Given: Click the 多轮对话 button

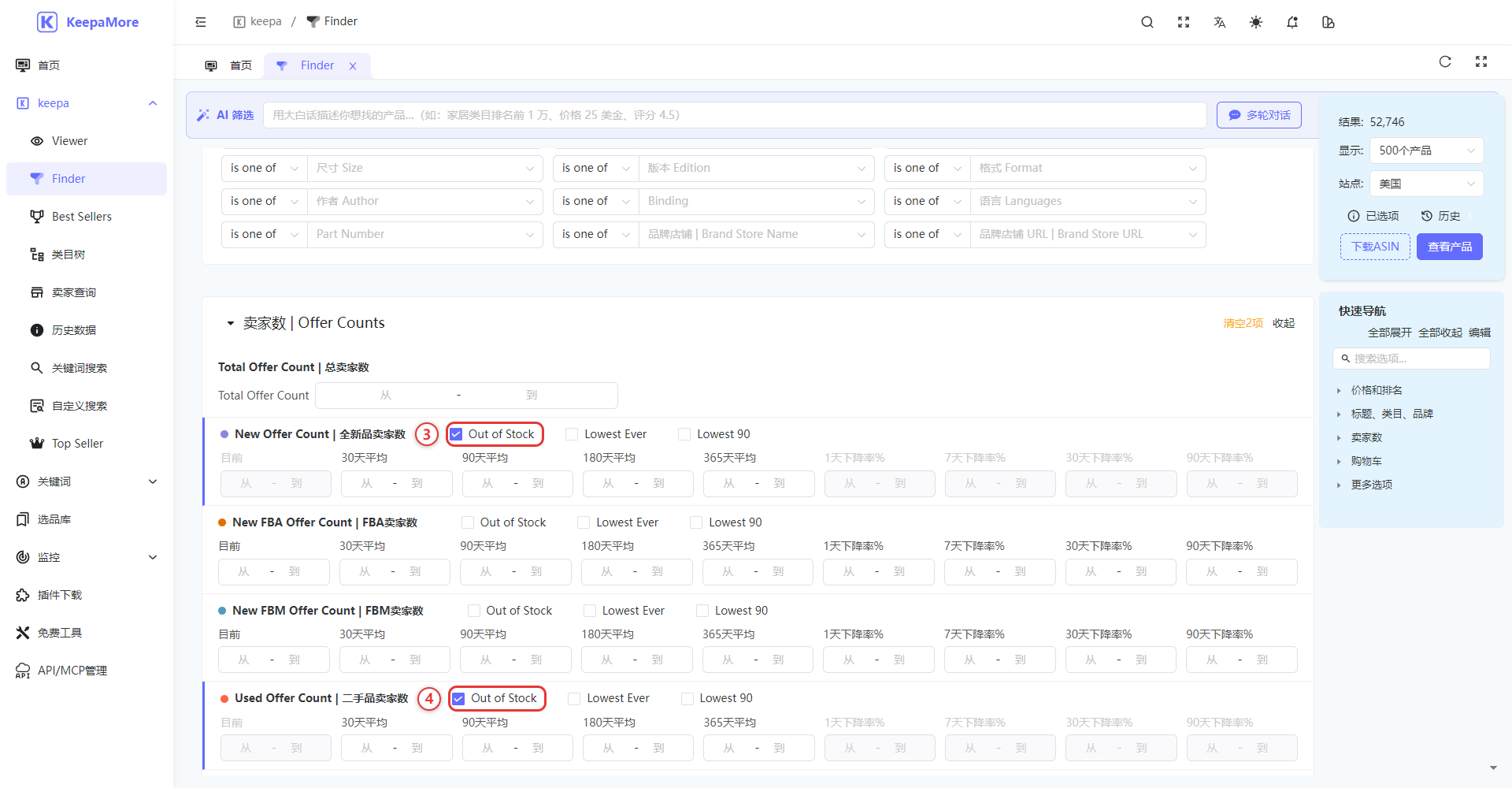Looking at the screenshot, I should 1258,115.
